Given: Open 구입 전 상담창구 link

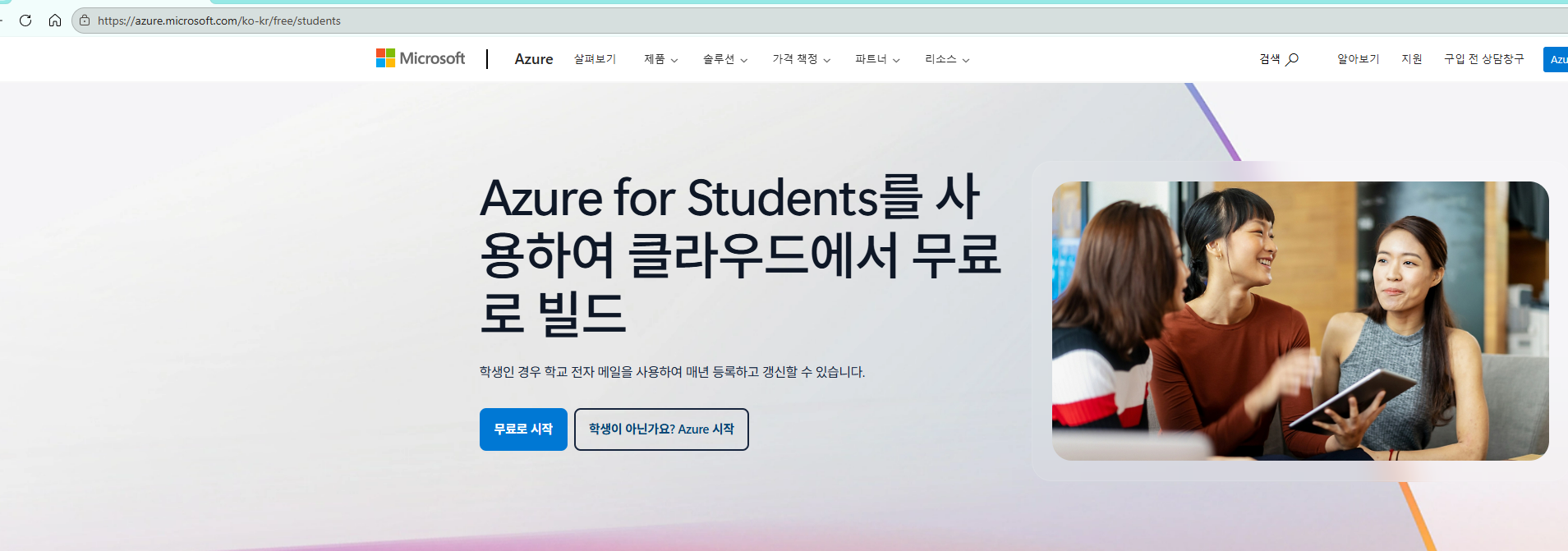Looking at the screenshot, I should pyautogui.click(x=1484, y=59).
